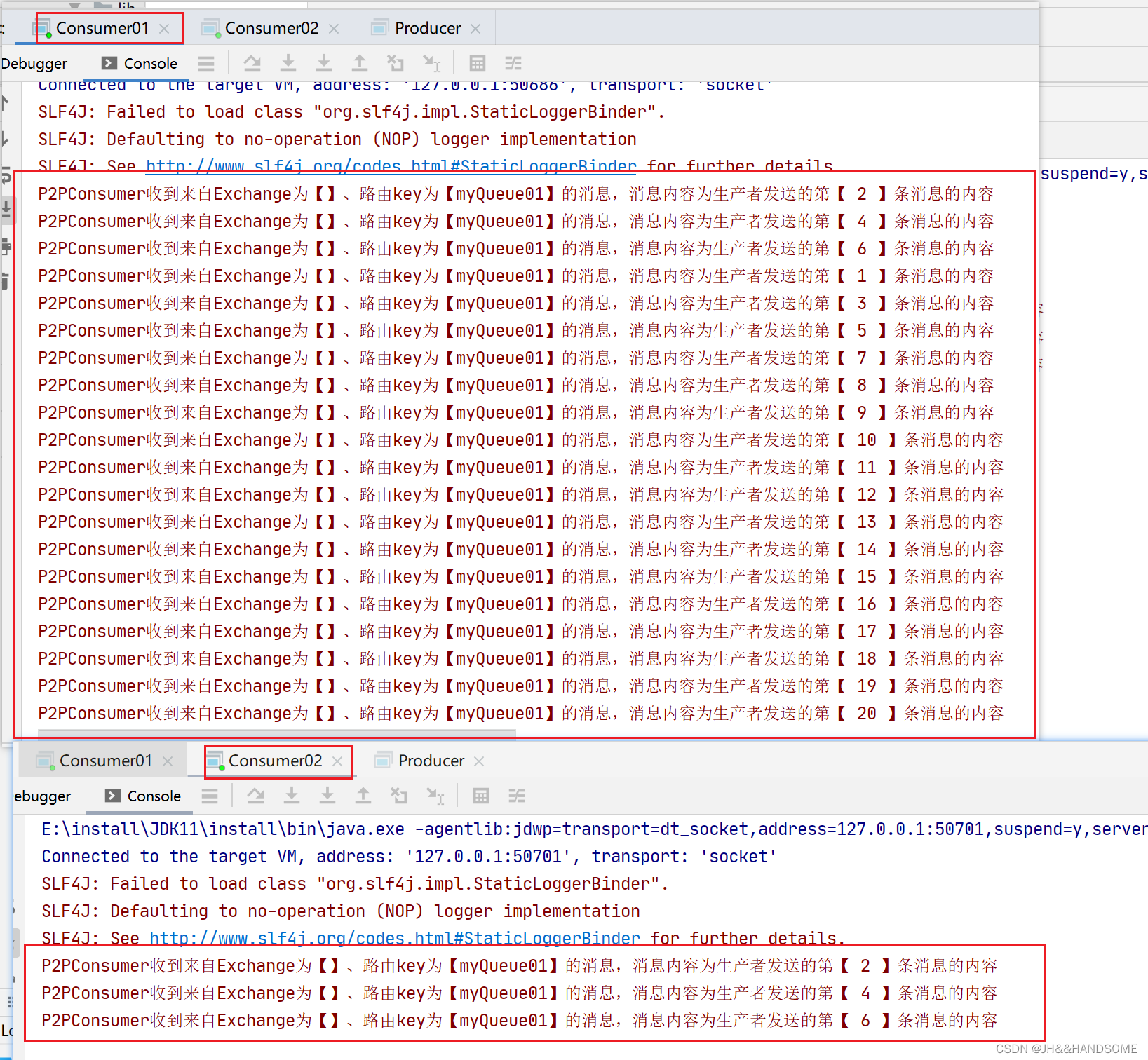Click lower console java.exe command line text
Screen dimensions: 1148x1060
595,829
